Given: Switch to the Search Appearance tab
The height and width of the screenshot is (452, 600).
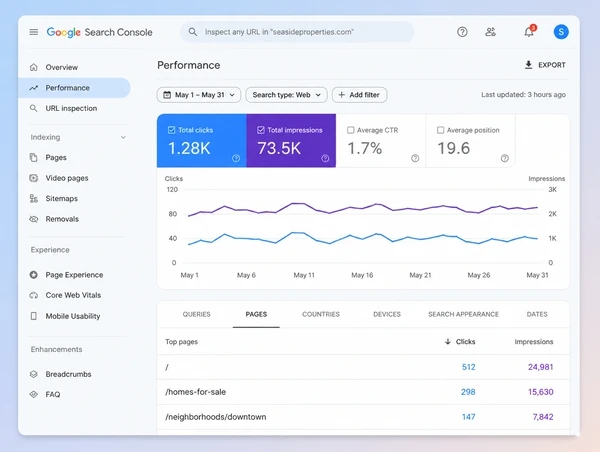Looking at the screenshot, I should pyautogui.click(x=463, y=314).
